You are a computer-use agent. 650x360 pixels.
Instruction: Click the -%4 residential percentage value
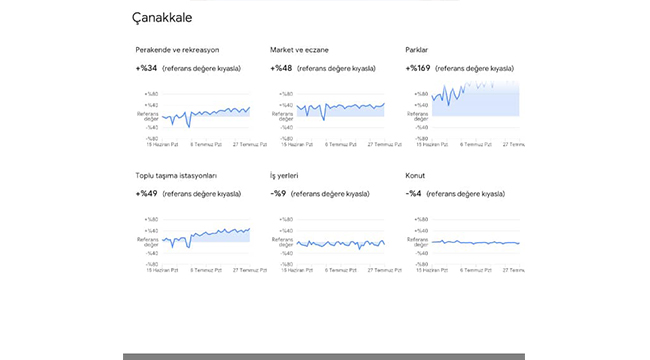[x=413, y=194]
